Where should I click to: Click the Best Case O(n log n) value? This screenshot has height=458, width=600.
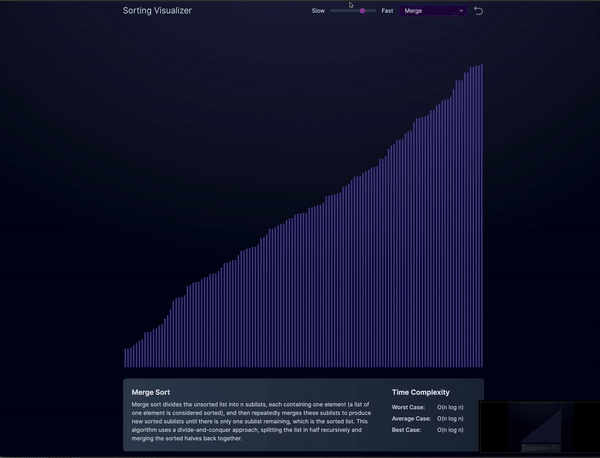[x=450, y=430]
